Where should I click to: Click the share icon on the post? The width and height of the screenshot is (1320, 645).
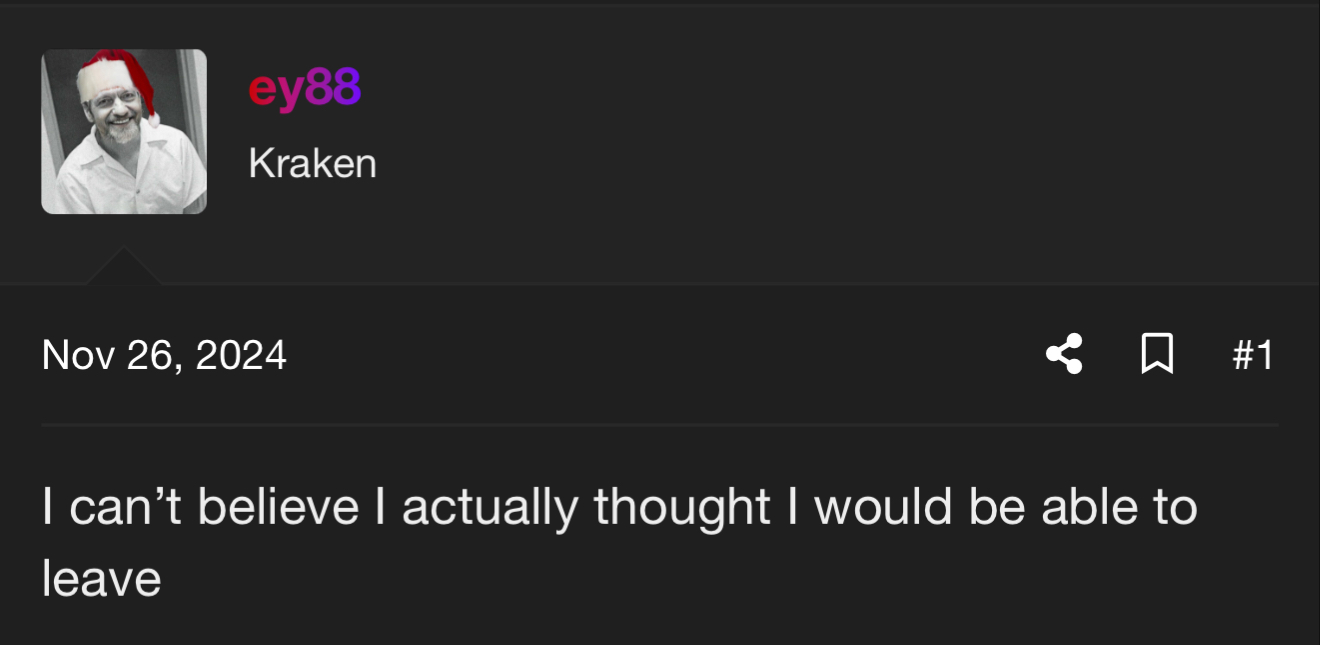1064,355
